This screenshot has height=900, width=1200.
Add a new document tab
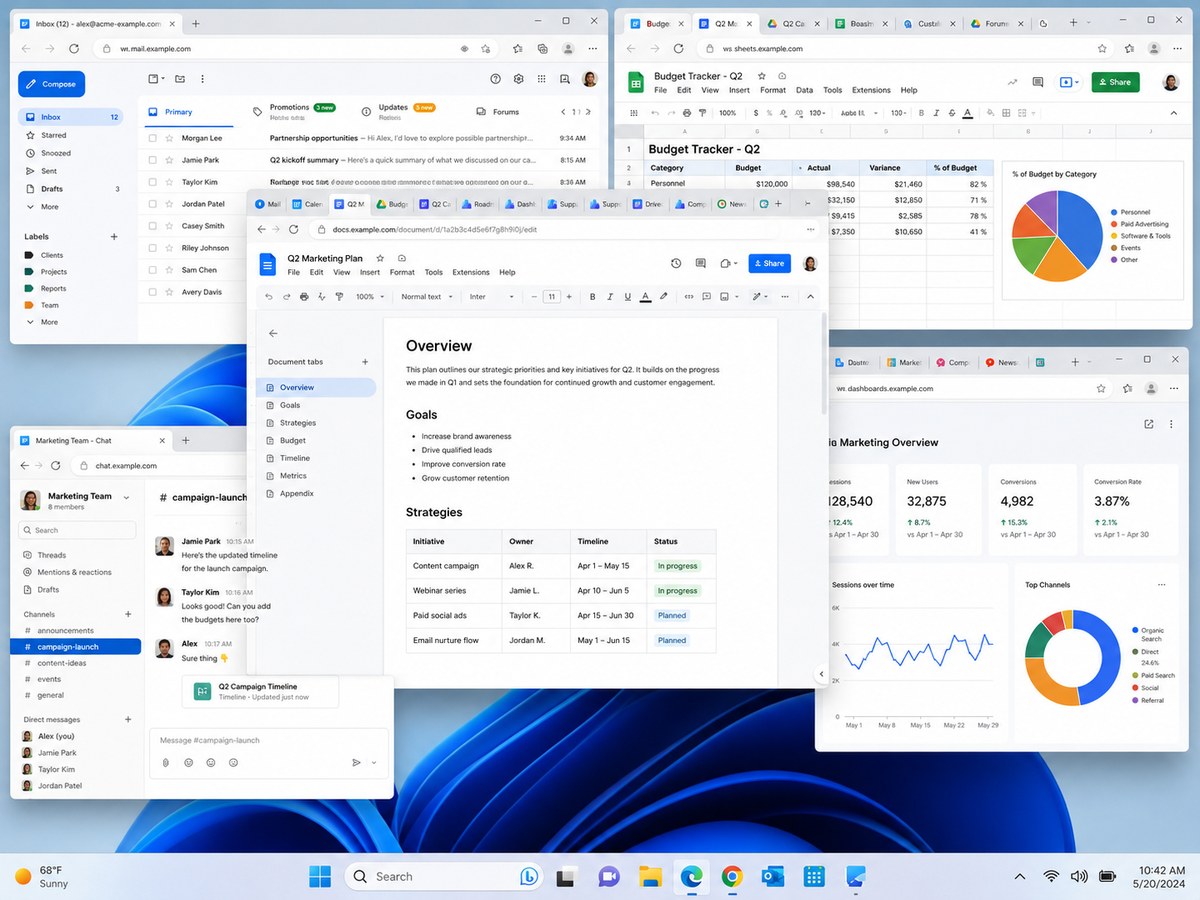[365, 362]
